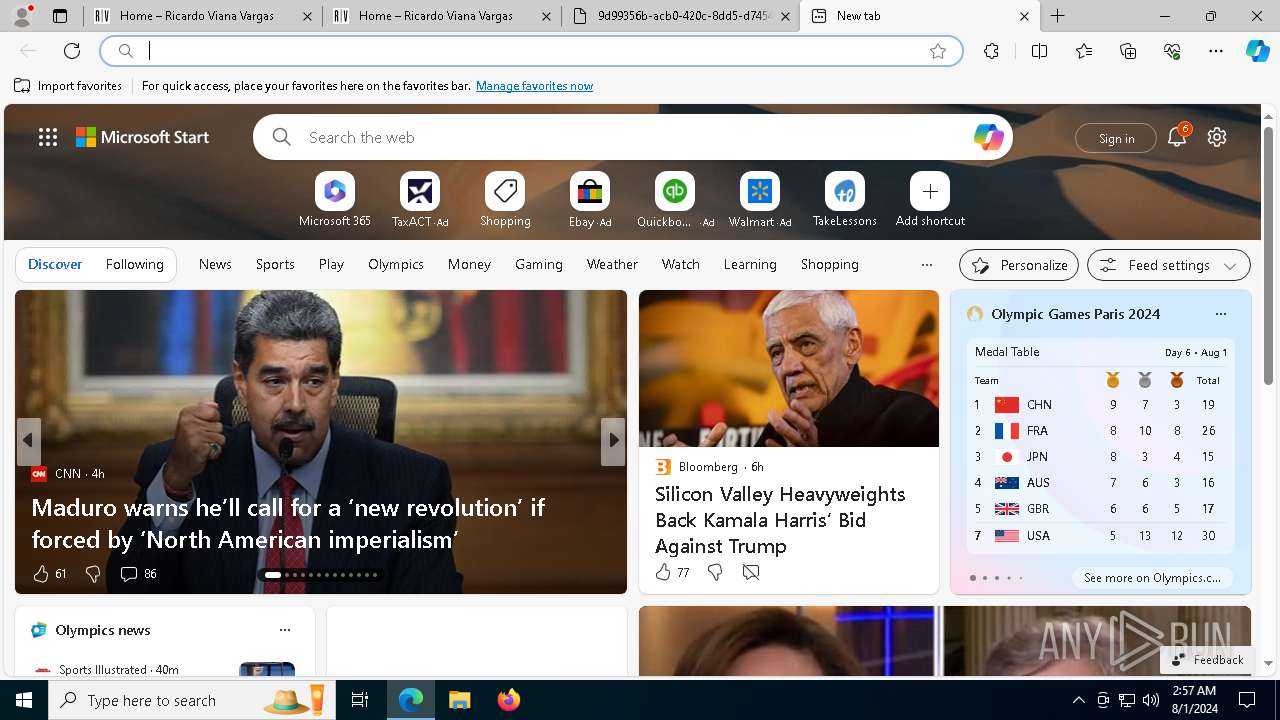The width and height of the screenshot is (1280, 720).
Task: Refresh the page with reload button
Action: click(x=72, y=51)
